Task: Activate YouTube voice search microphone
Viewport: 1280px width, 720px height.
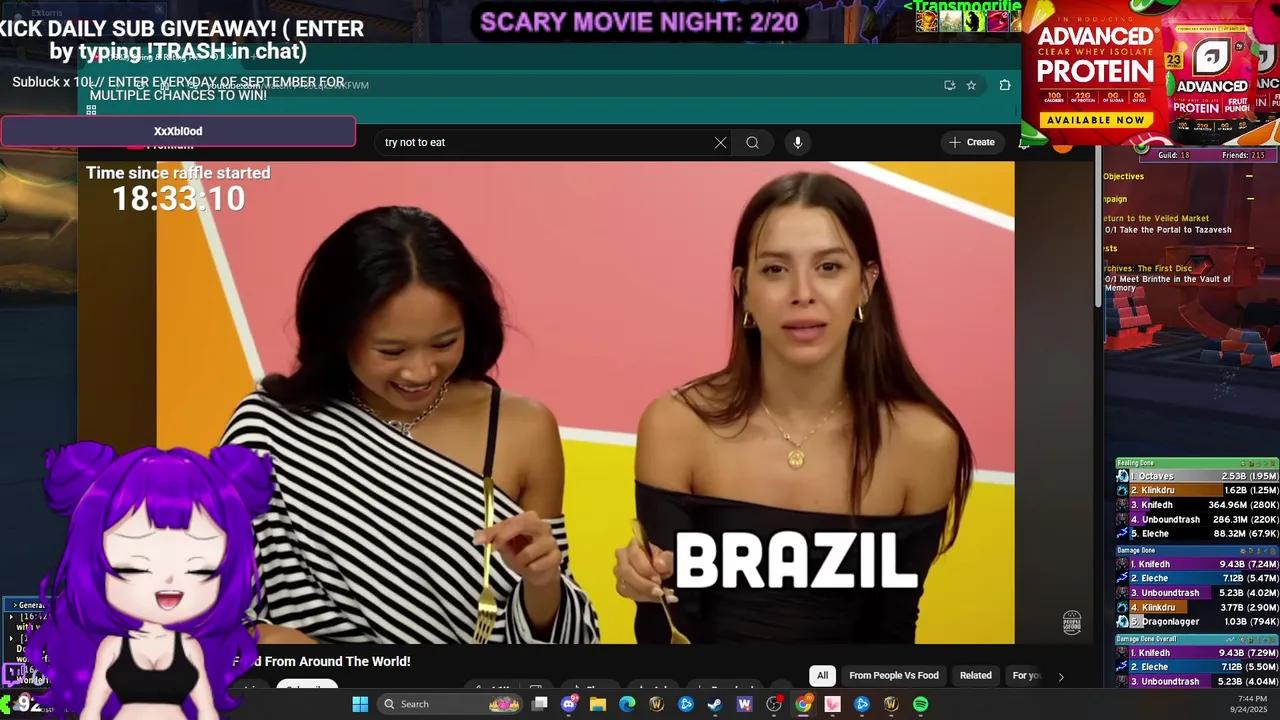Action: click(x=797, y=142)
